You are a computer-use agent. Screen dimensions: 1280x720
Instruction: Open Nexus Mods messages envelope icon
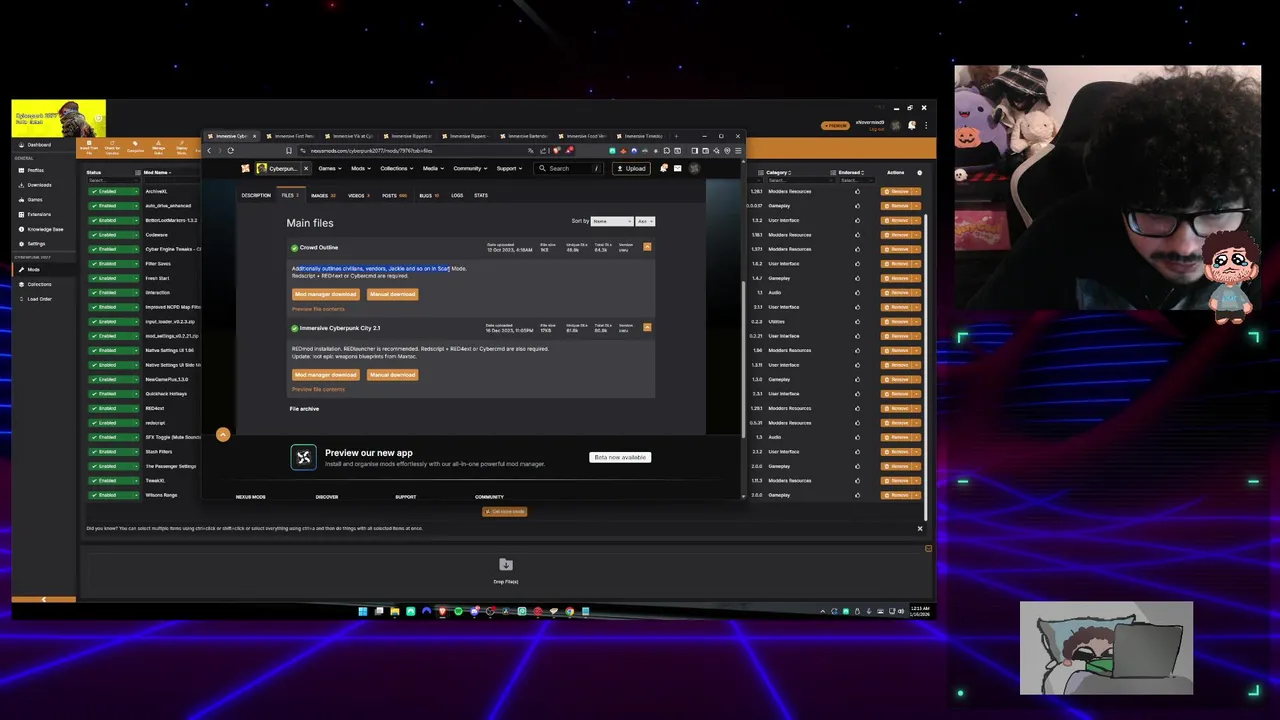point(677,168)
